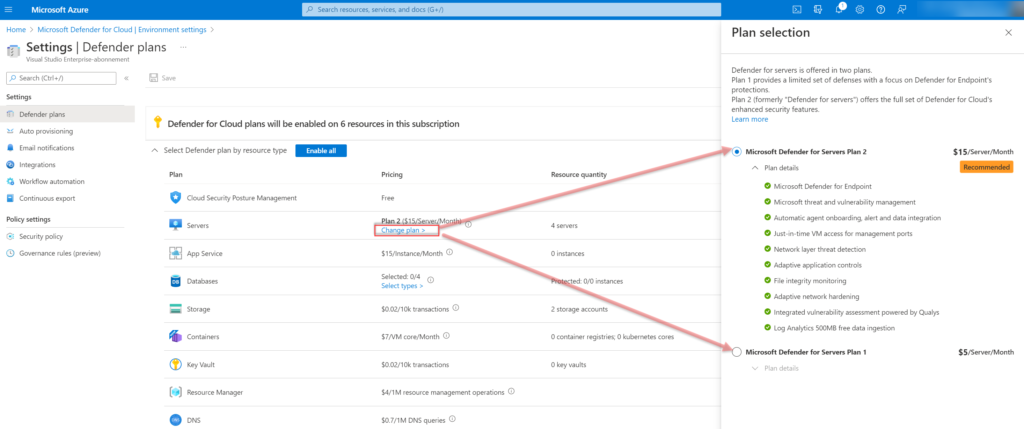The height and width of the screenshot is (429, 1024).
Task: Click the Pricing column header
Action: [x=392, y=174]
